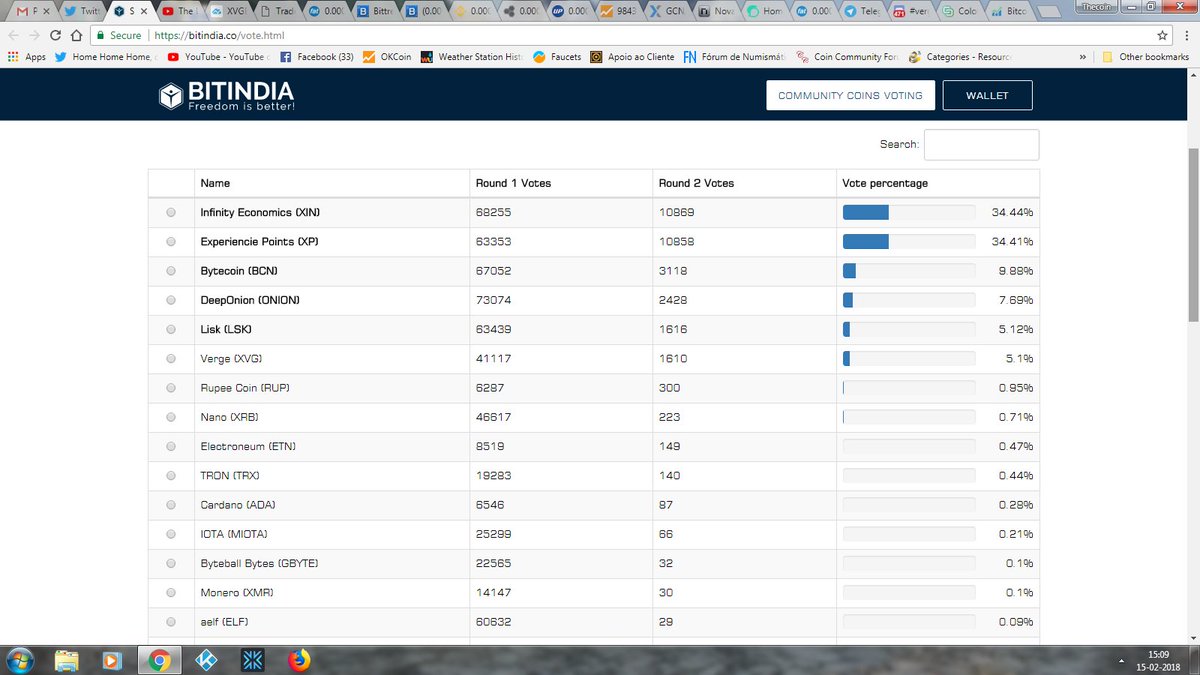Click into the Search input field
The height and width of the screenshot is (675, 1200).
click(981, 145)
